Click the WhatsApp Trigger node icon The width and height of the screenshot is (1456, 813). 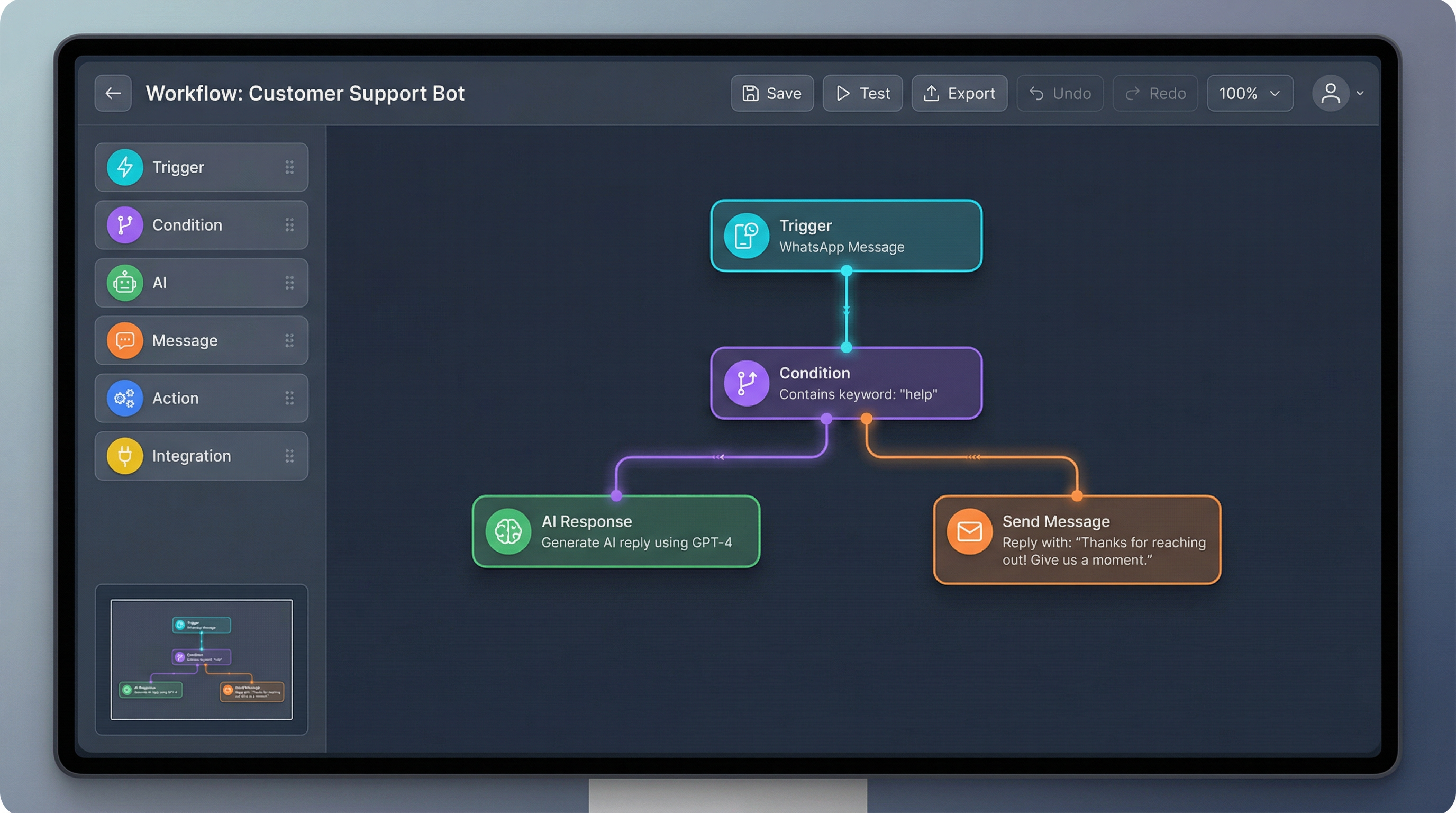(x=746, y=236)
